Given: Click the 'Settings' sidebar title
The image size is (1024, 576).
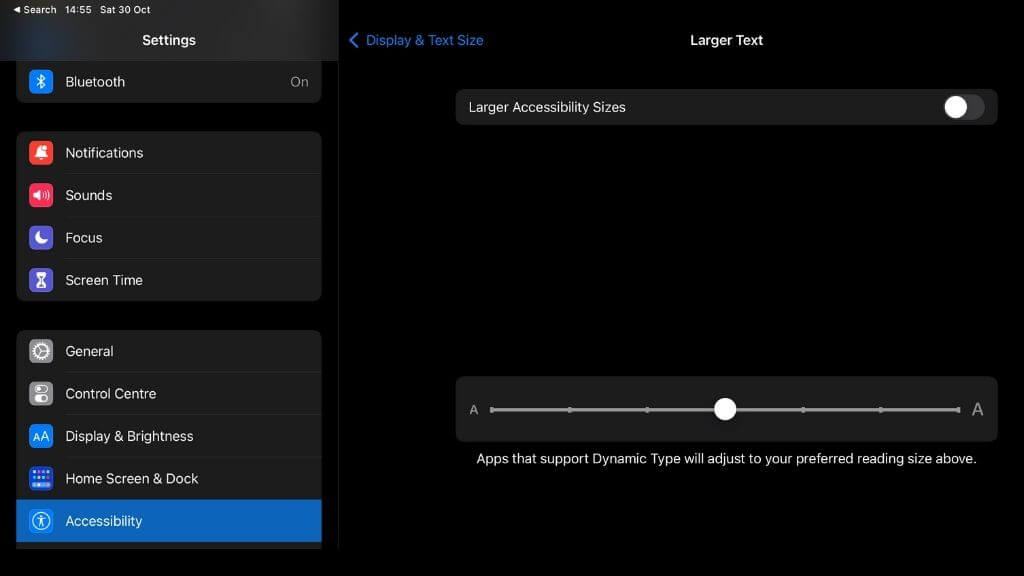Looking at the screenshot, I should tap(169, 40).
